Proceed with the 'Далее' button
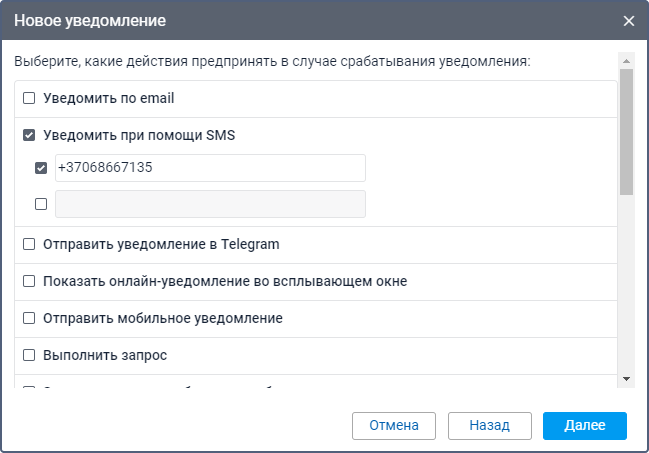The image size is (649, 453). click(x=585, y=425)
